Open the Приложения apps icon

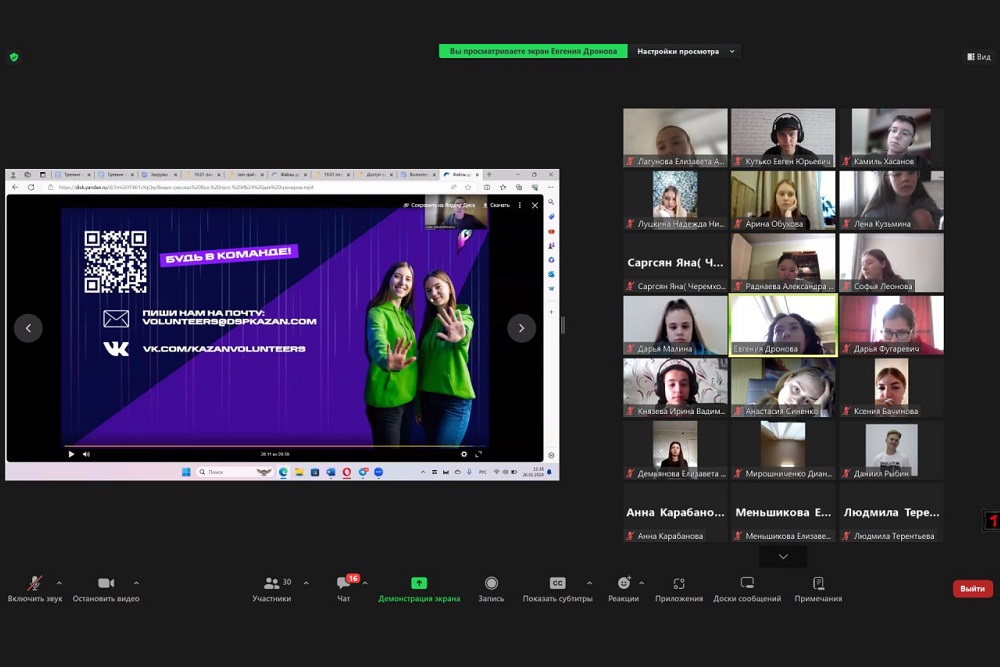[x=679, y=583]
